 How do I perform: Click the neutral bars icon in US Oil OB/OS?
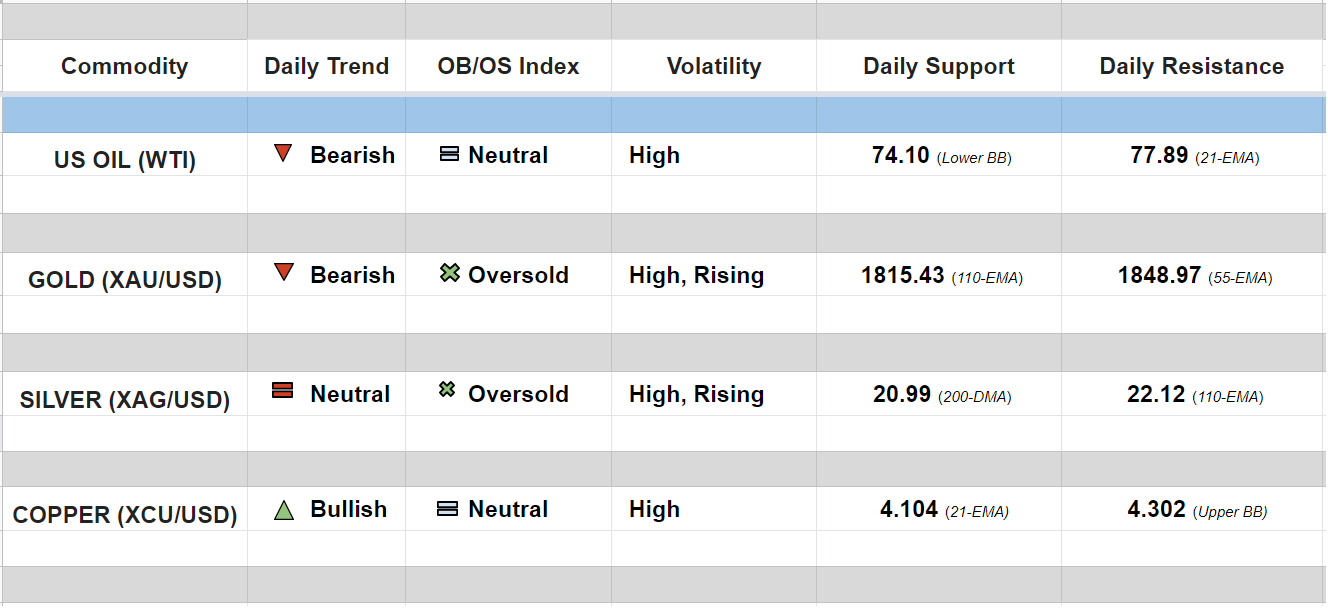(449, 155)
